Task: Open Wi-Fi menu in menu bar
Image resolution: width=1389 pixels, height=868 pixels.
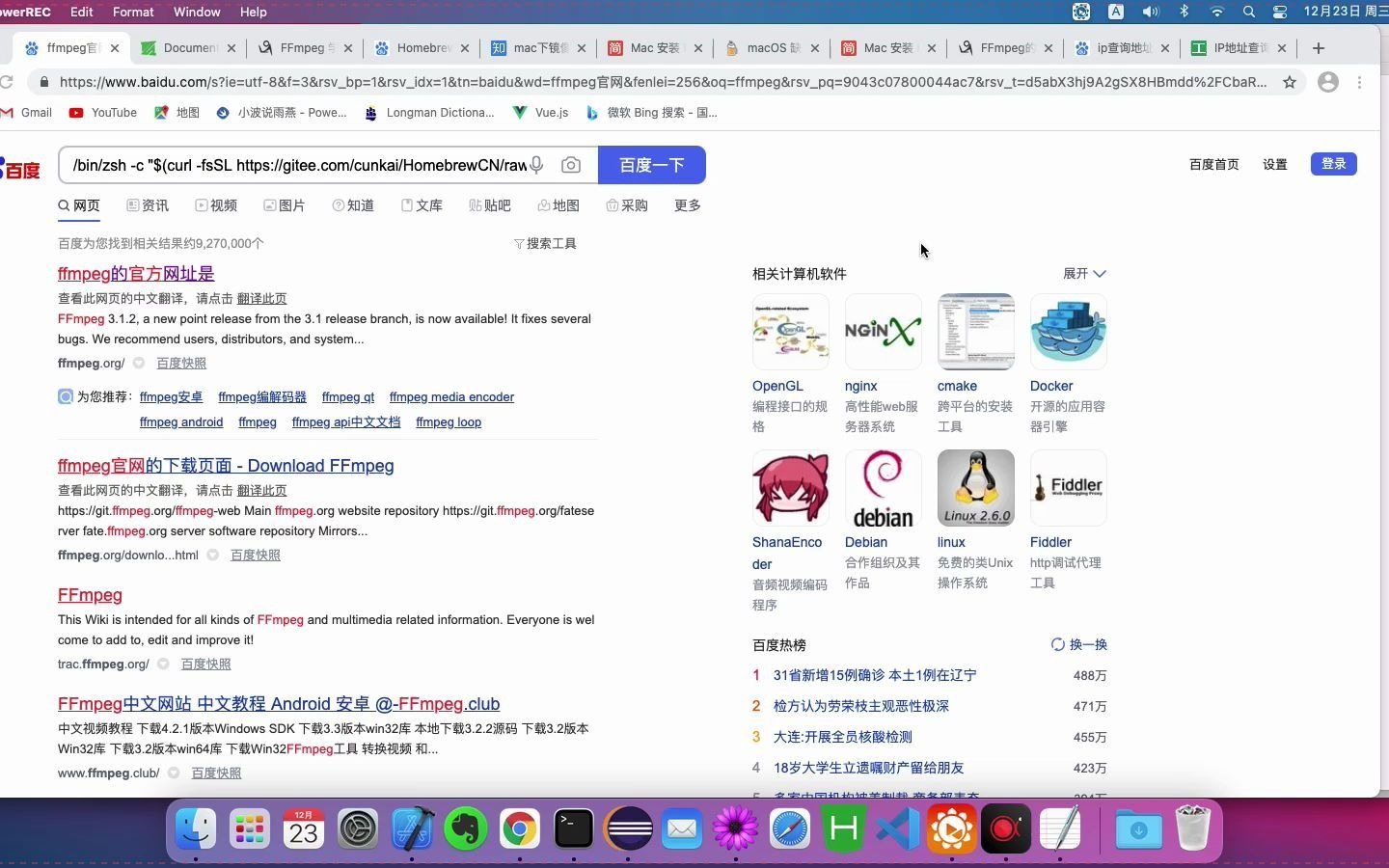Action: click(x=1217, y=12)
